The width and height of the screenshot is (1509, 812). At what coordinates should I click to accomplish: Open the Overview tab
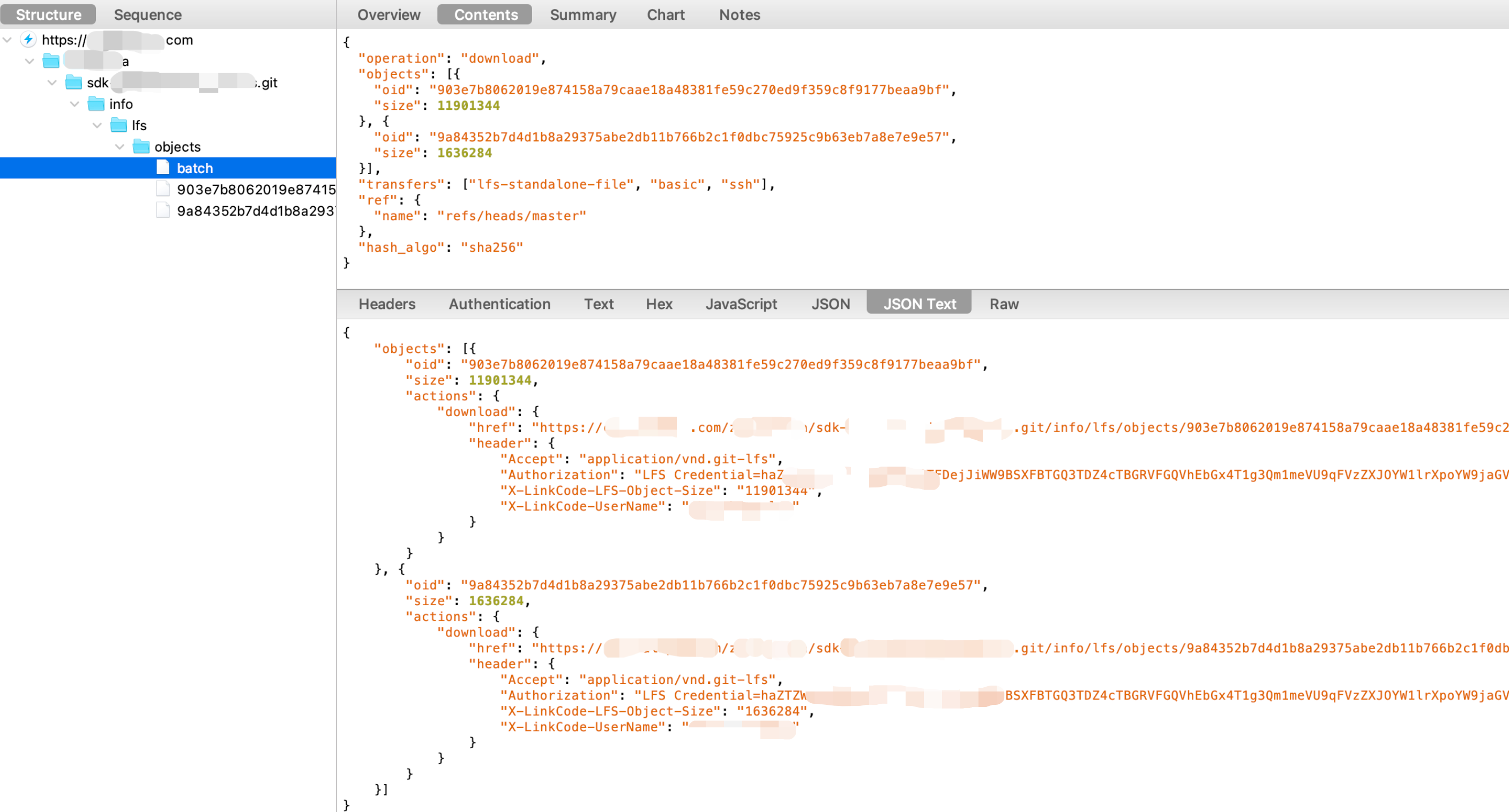pyautogui.click(x=389, y=14)
